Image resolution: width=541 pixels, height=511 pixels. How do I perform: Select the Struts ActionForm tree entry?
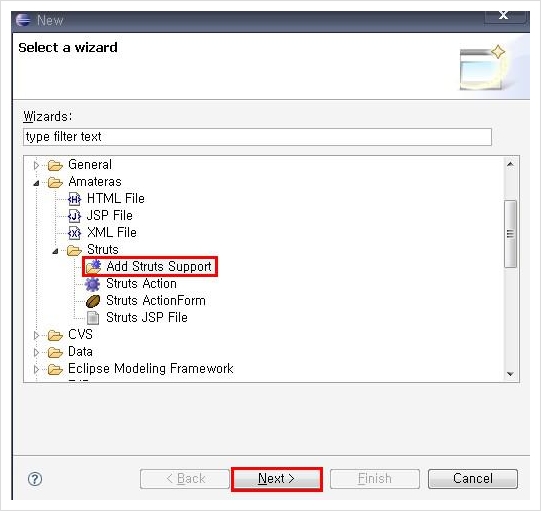(x=156, y=301)
